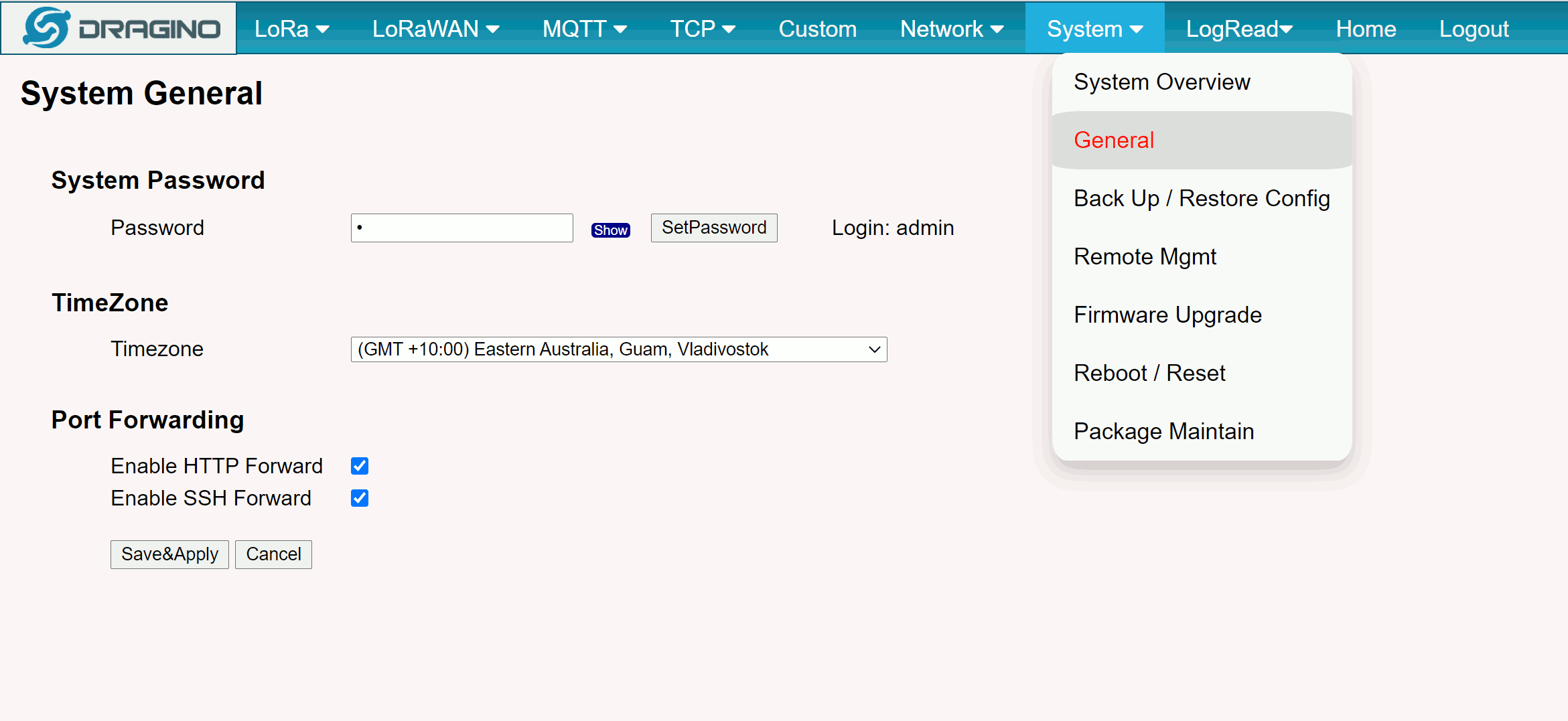Screen dimensions: 1568x721
Task: Open the LoRa dropdown menu
Action: 292,29
